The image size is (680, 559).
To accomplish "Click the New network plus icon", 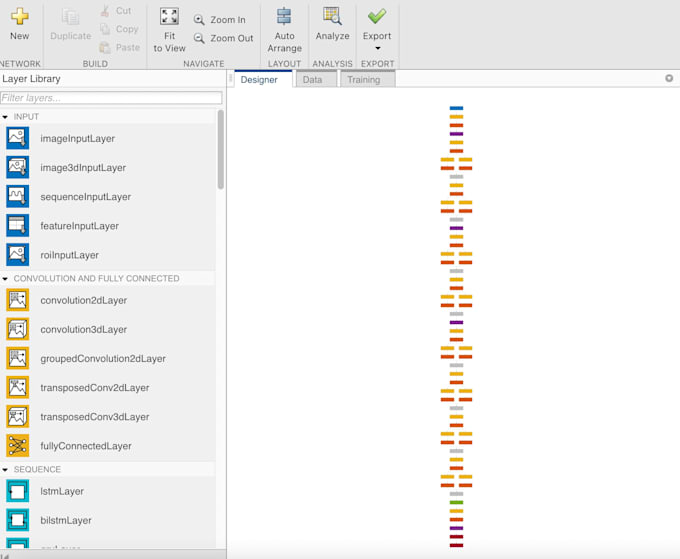I will tap(19, 17).
